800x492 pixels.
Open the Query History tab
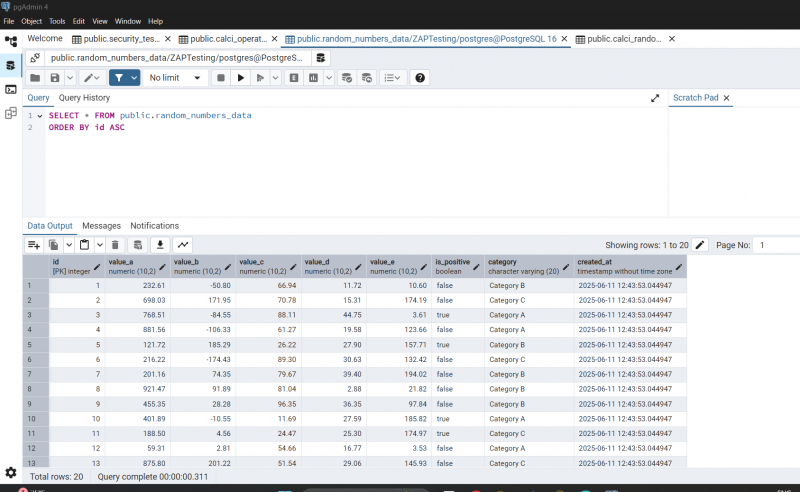[84, 98]
